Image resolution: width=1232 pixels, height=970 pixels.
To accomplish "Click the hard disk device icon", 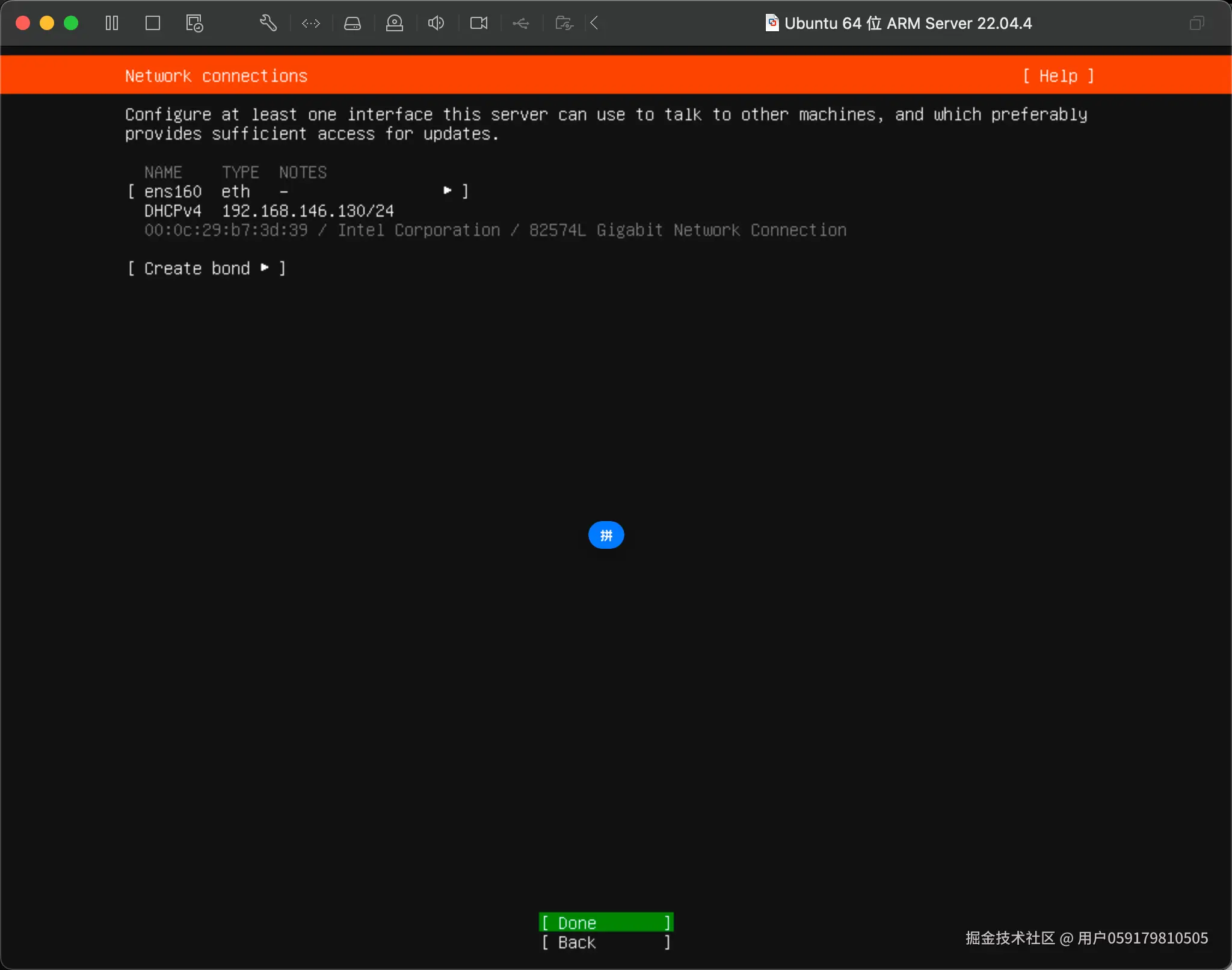I will pos(353,23).
